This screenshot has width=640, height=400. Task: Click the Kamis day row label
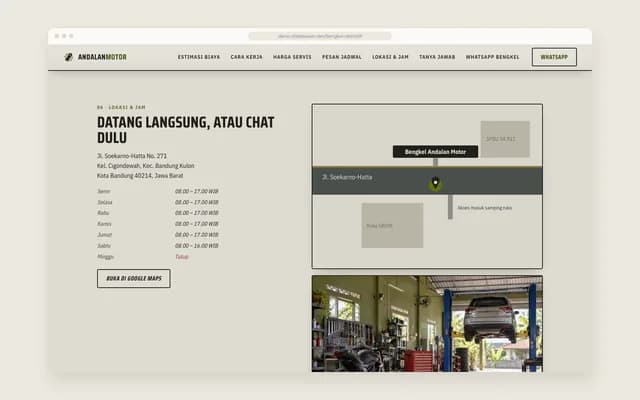pyautogui.click(x=104, y=224)
